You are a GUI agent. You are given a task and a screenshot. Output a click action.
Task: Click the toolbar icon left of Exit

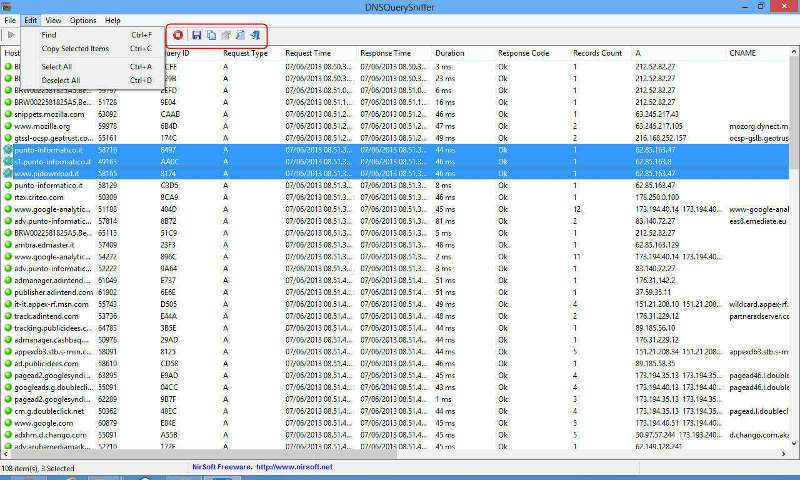(240, 35)
